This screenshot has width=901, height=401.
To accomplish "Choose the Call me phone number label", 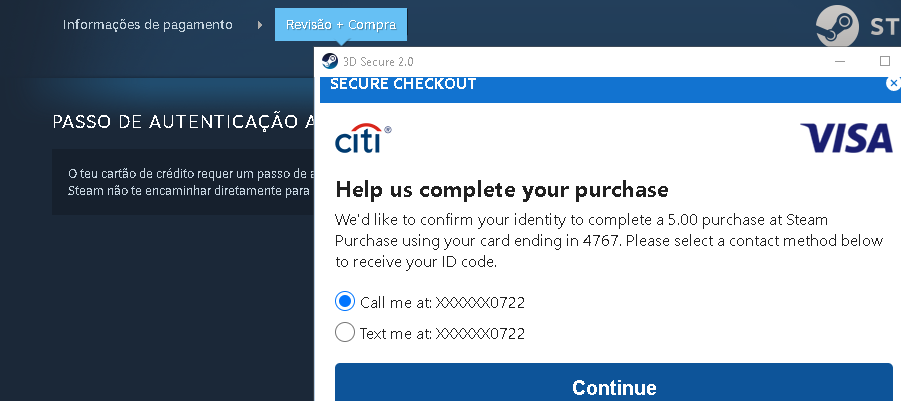I will [x=442, y=302].
